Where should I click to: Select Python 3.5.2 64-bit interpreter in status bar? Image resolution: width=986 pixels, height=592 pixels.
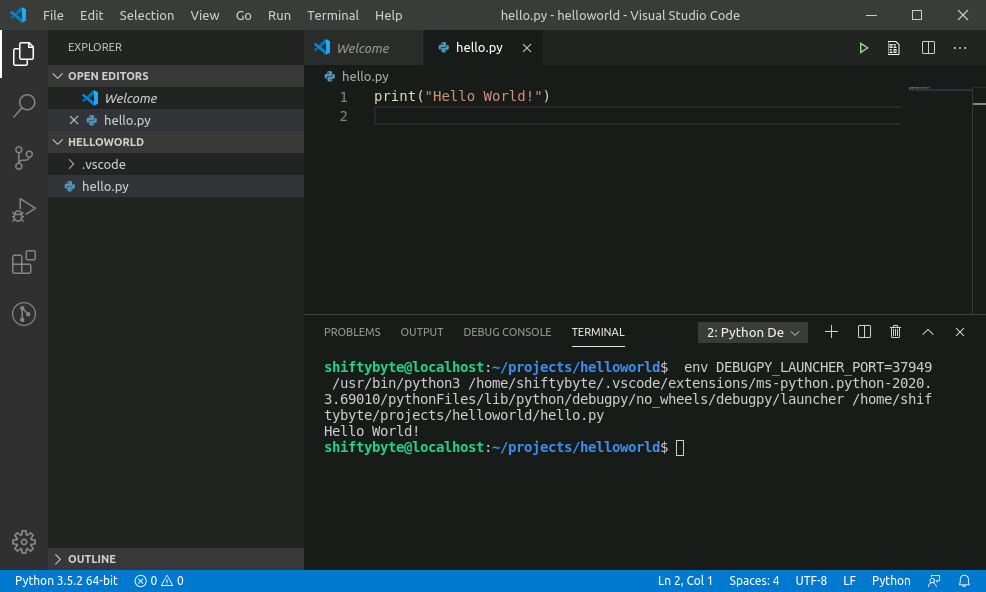click(x=66, y=581)
